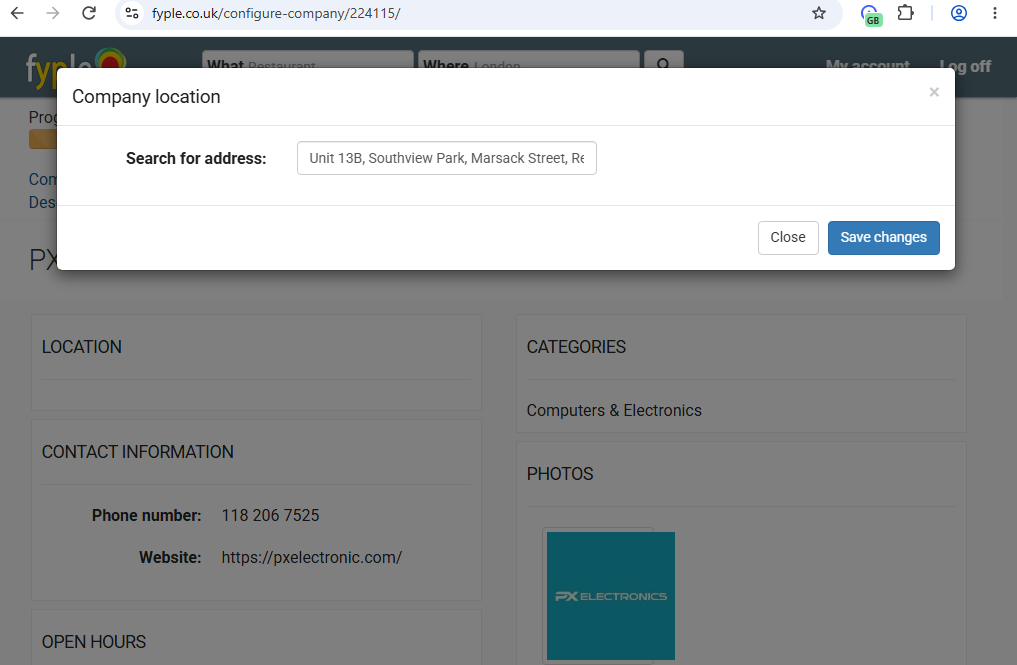This screenshot has width=1017, height=665.
Task: Click phone number 118 206 7525
Action: coord(270,515)
